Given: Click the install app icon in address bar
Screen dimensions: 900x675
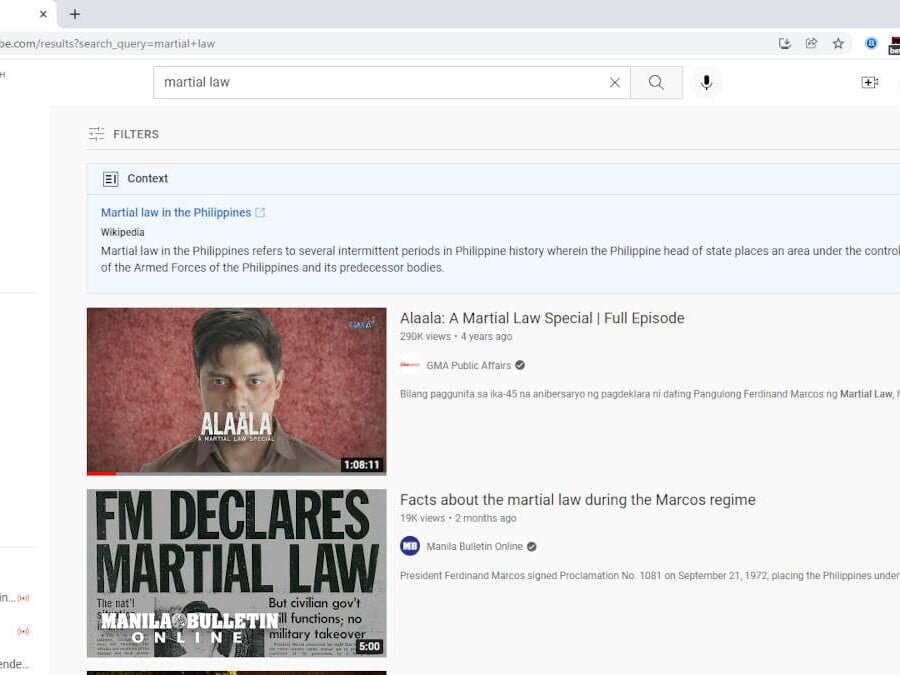Looking at the screenshot, I should (785, 44).
